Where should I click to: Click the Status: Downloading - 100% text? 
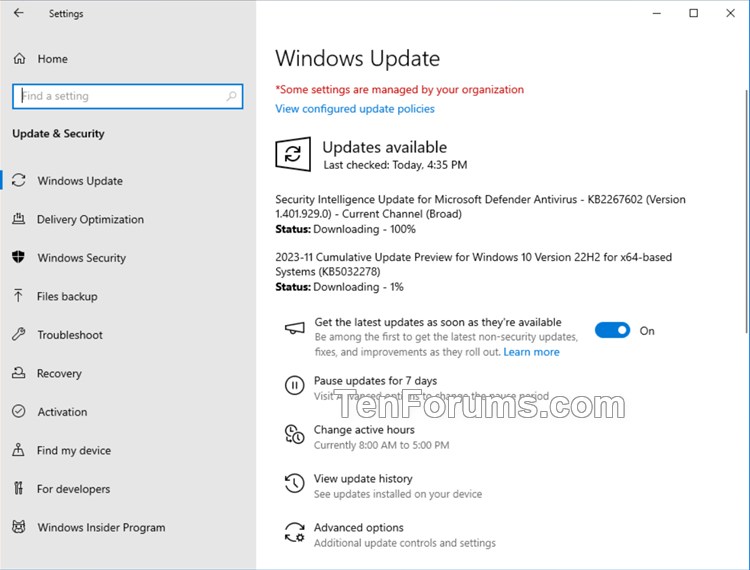345,229
